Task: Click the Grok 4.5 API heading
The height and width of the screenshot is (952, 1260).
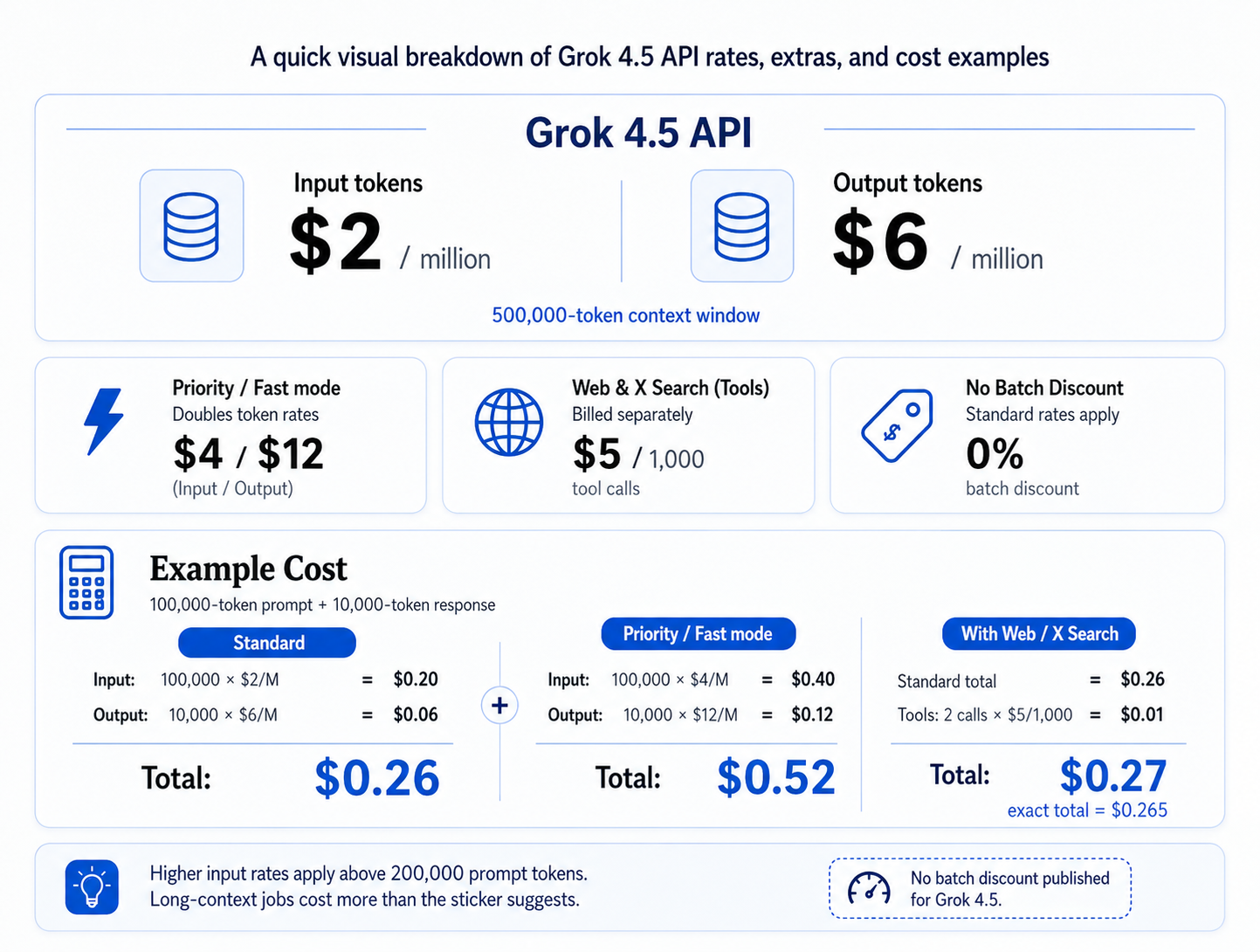Action: click(x=638, y=134)
